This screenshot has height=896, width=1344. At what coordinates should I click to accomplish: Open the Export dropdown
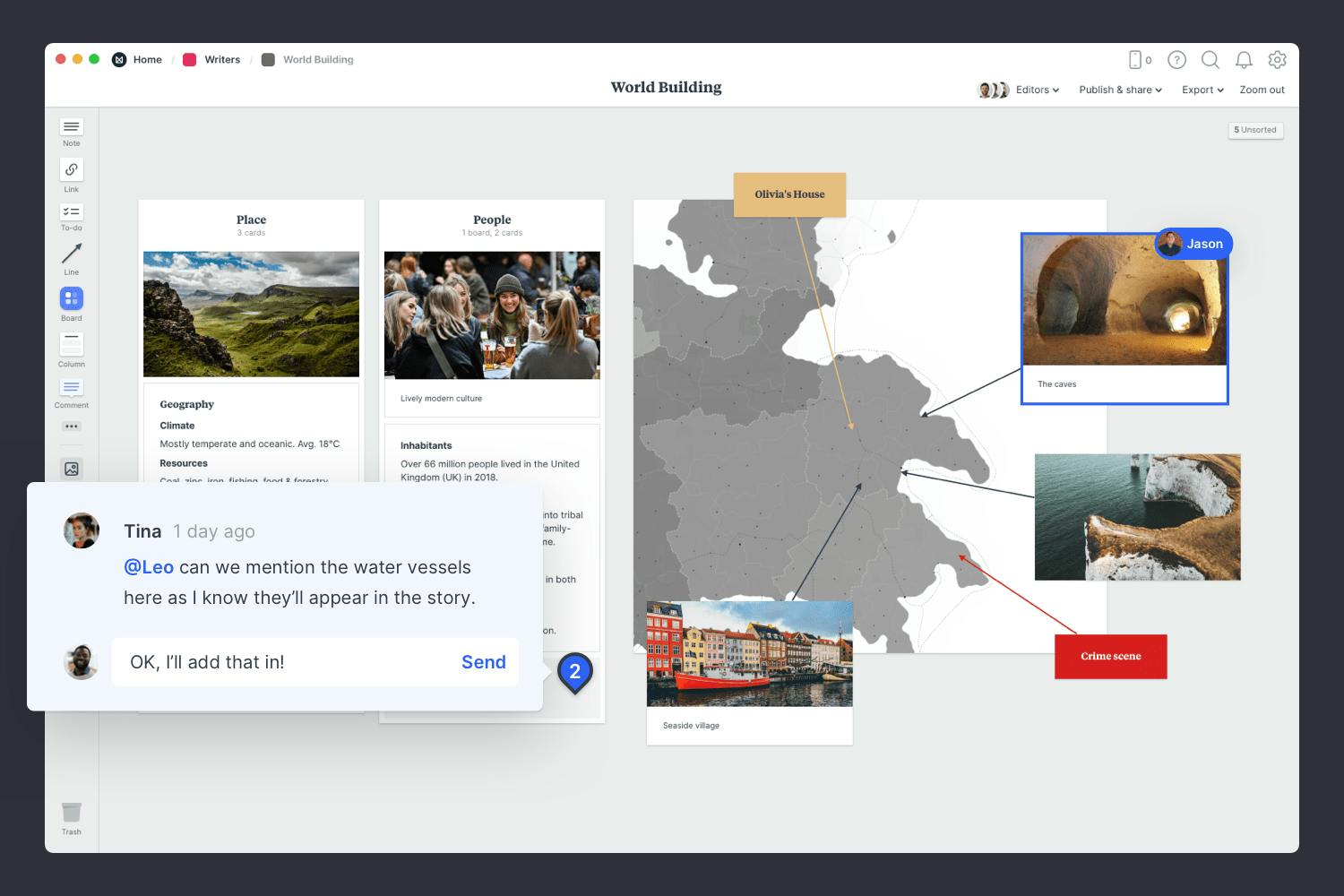[x=1202, y=90]
